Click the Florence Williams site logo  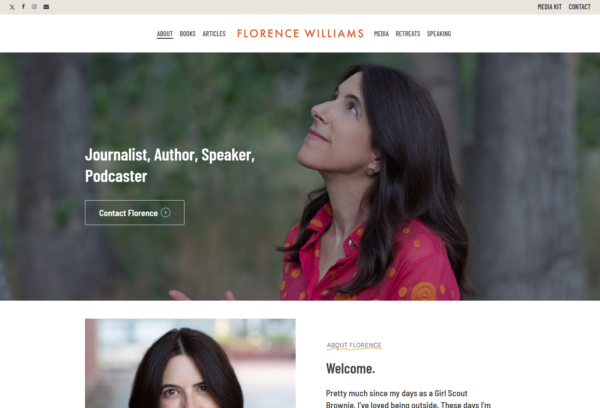pyautogui.click(x=300, y=34)
